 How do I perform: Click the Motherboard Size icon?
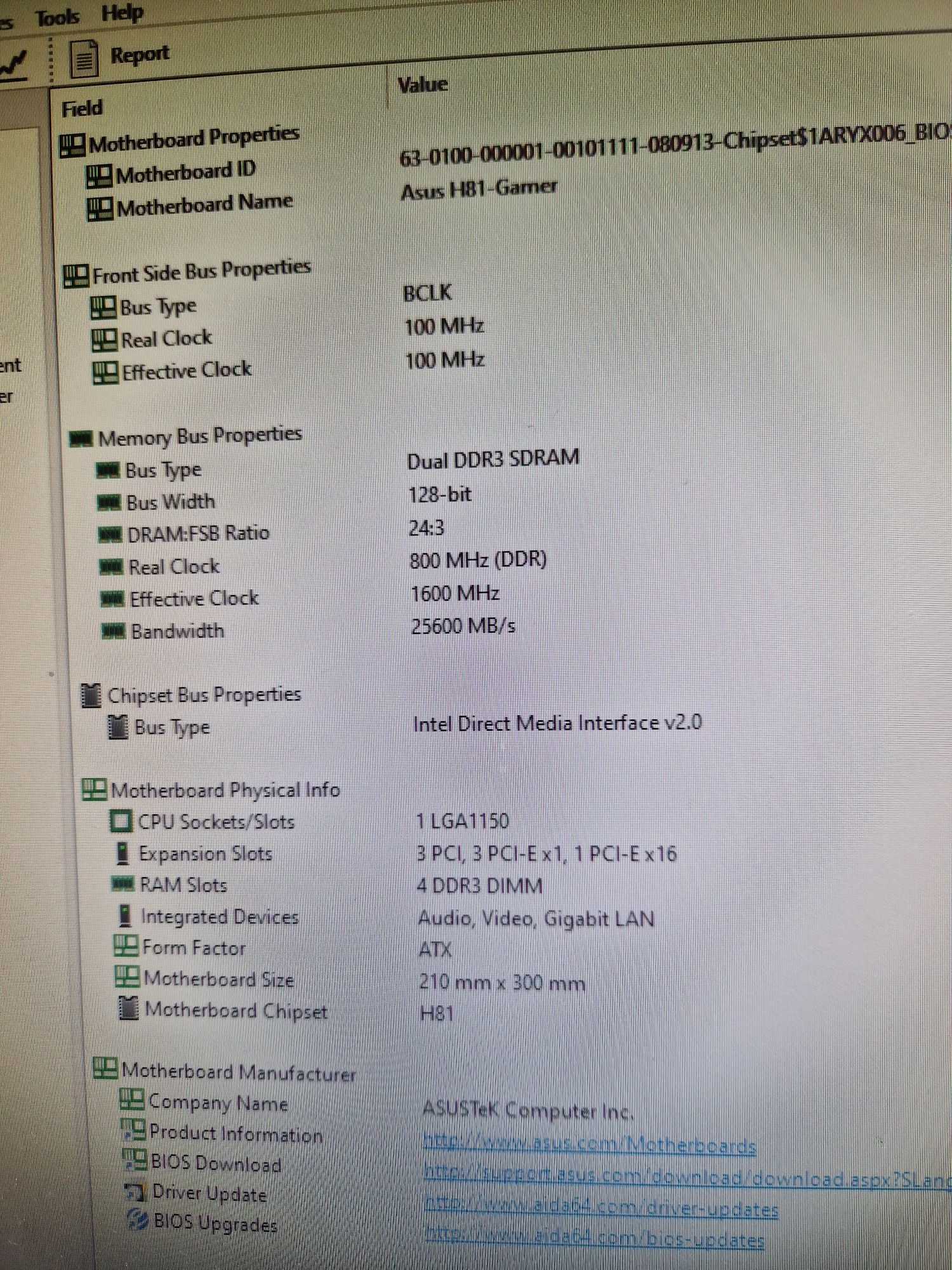click(x=127, y=977)
